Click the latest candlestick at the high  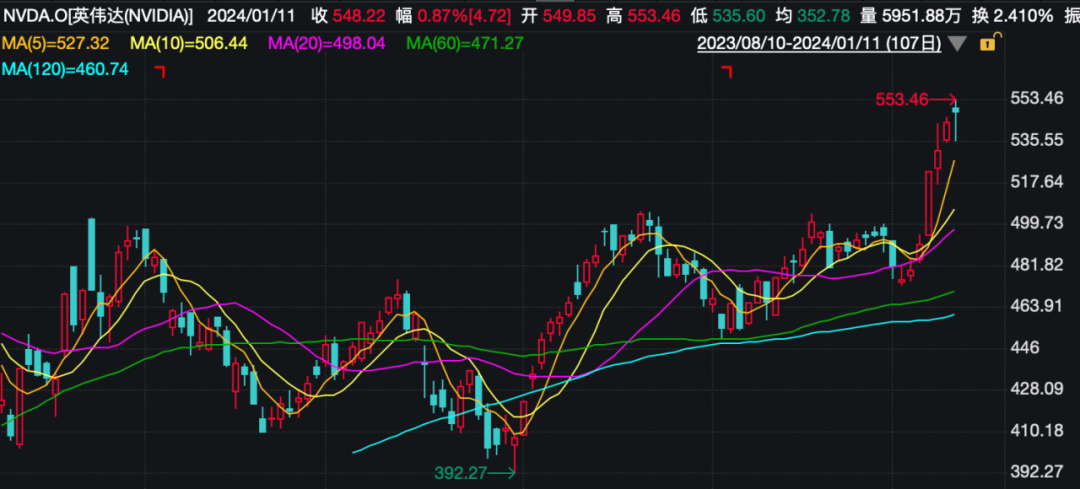point(956,118)
